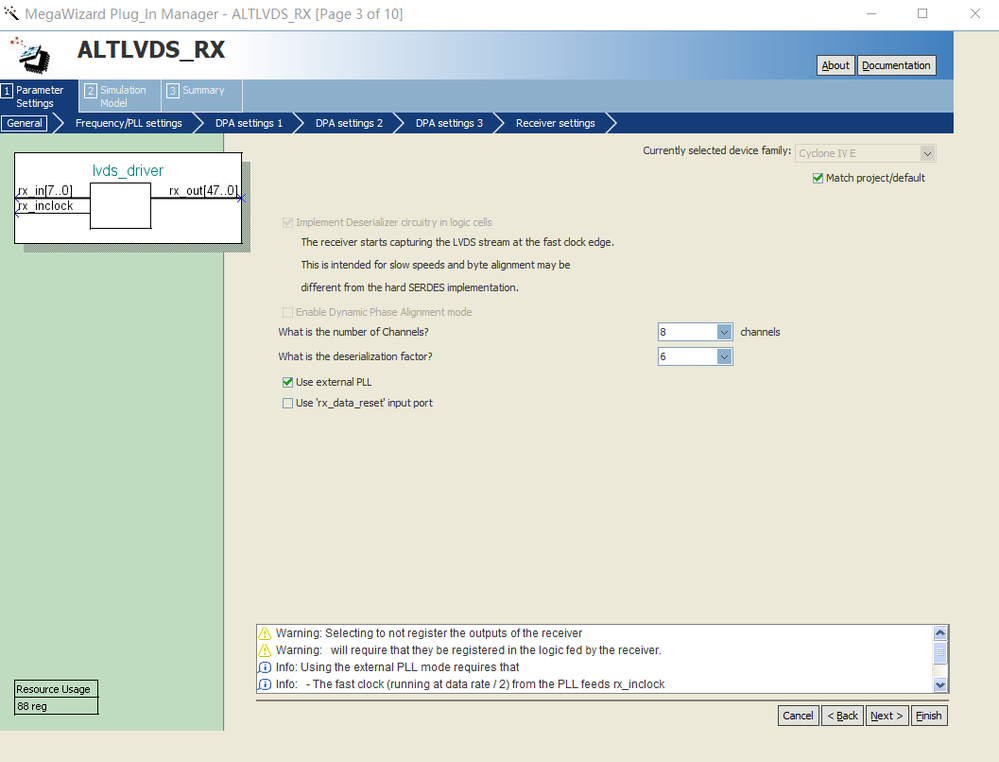The image size is (999, 762).
Task: Go to DPA settings 2 page
Action: [349, 123]
